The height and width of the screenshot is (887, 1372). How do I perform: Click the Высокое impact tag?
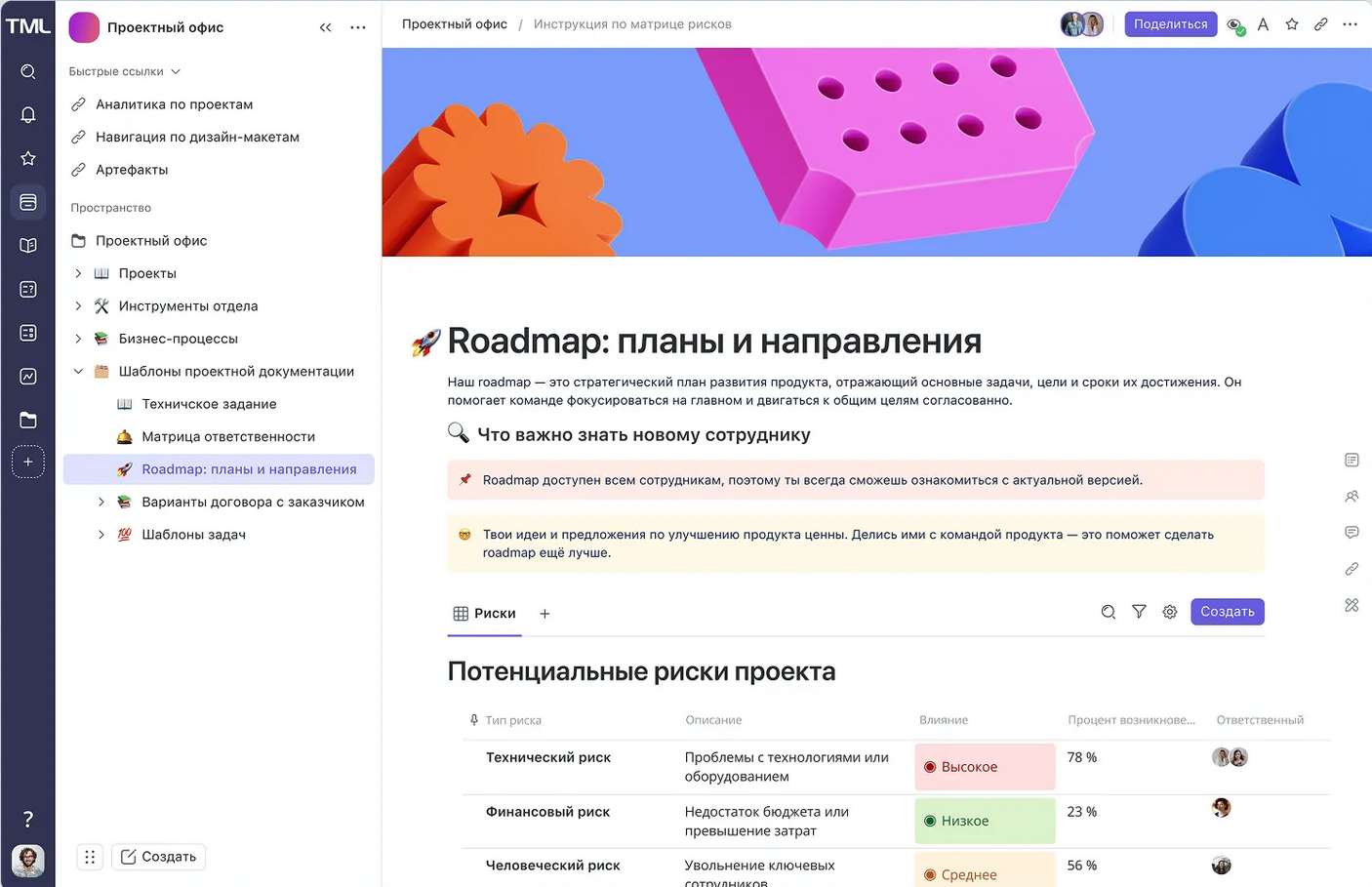tap(985, 767)
